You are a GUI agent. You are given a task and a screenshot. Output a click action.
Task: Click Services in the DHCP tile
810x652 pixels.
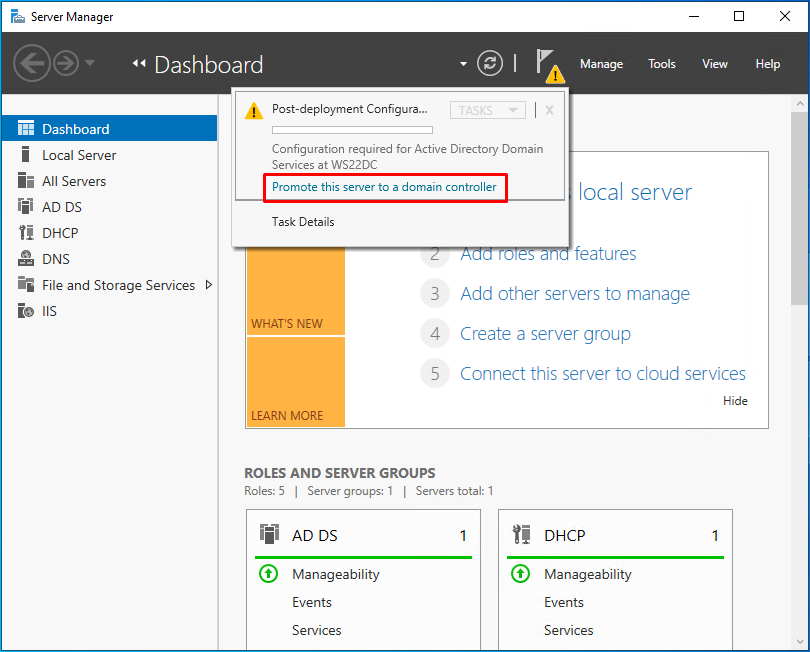[569, 630]
